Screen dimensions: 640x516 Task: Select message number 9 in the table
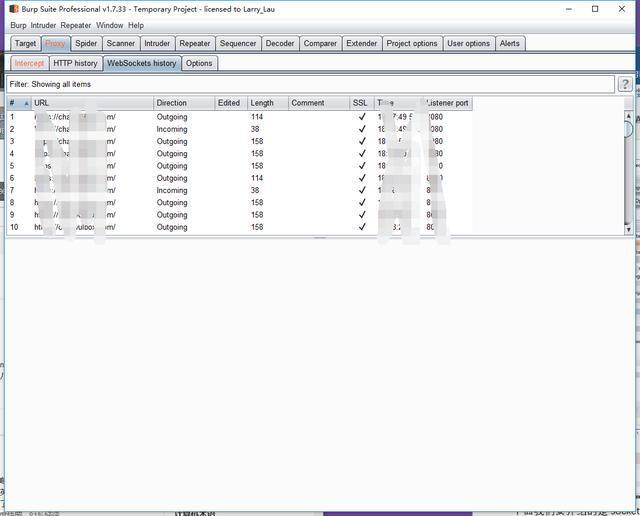click(12, 215)
